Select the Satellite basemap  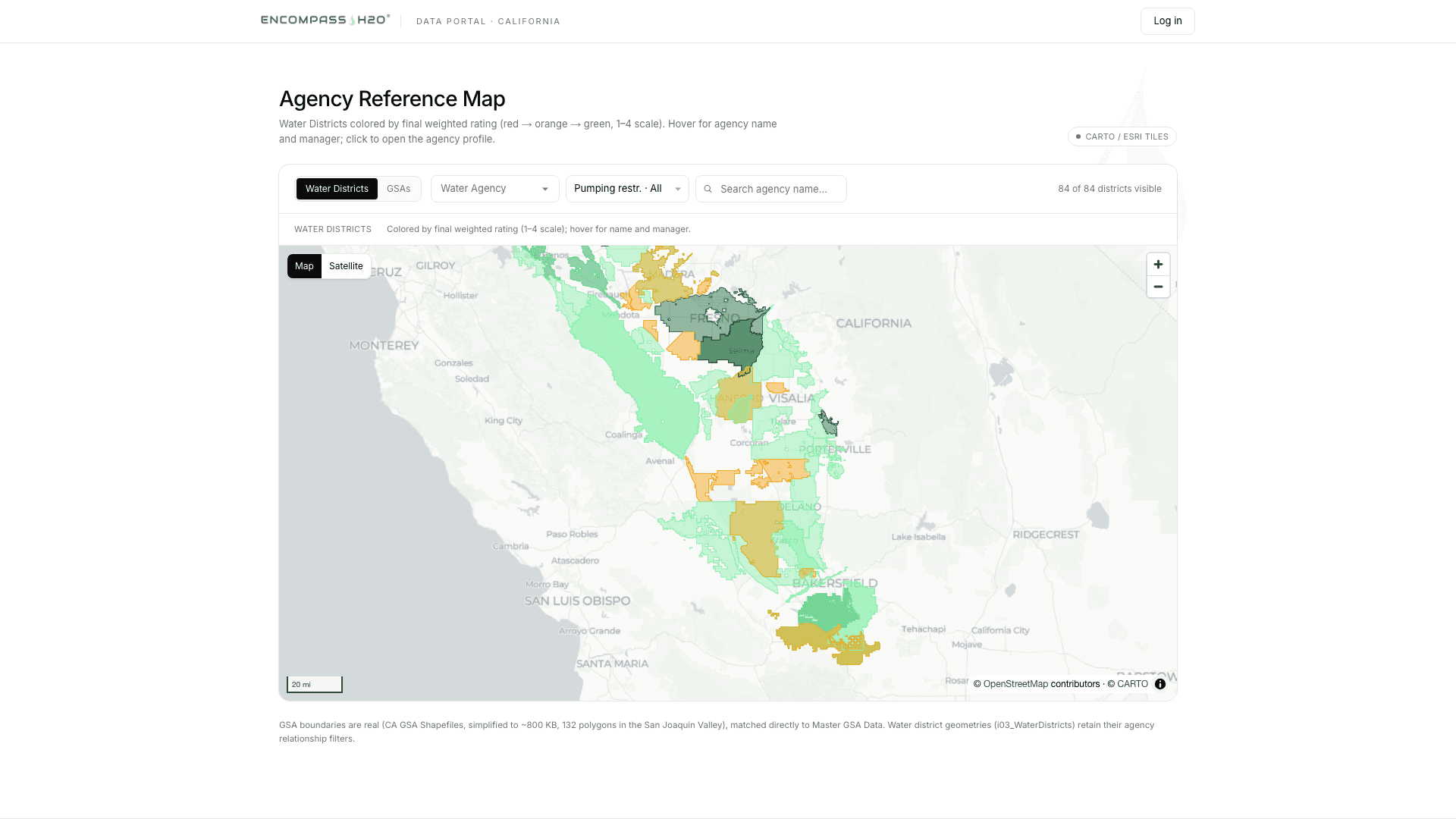click(346, 266)
